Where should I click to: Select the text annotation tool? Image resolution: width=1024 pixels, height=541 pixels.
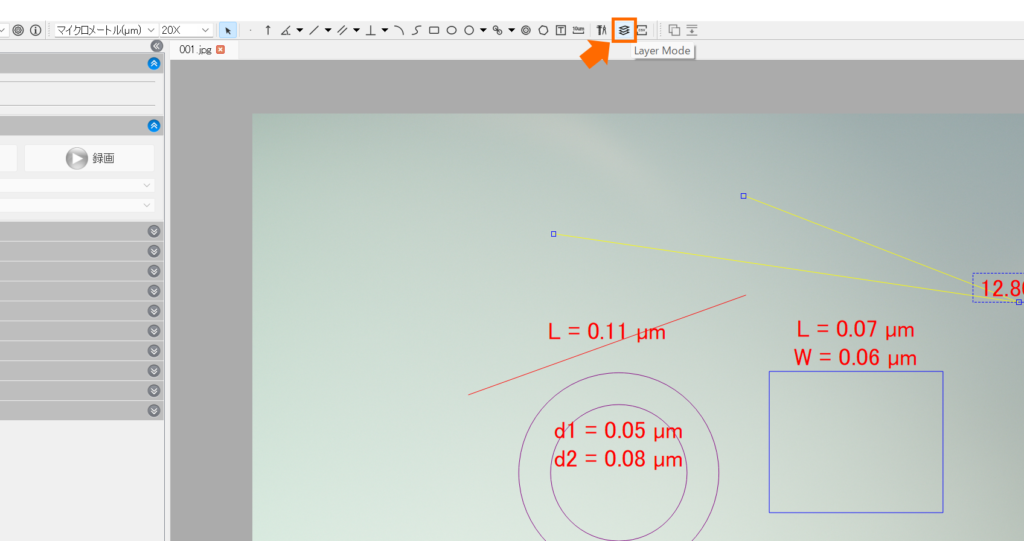[x=561, y=30]
